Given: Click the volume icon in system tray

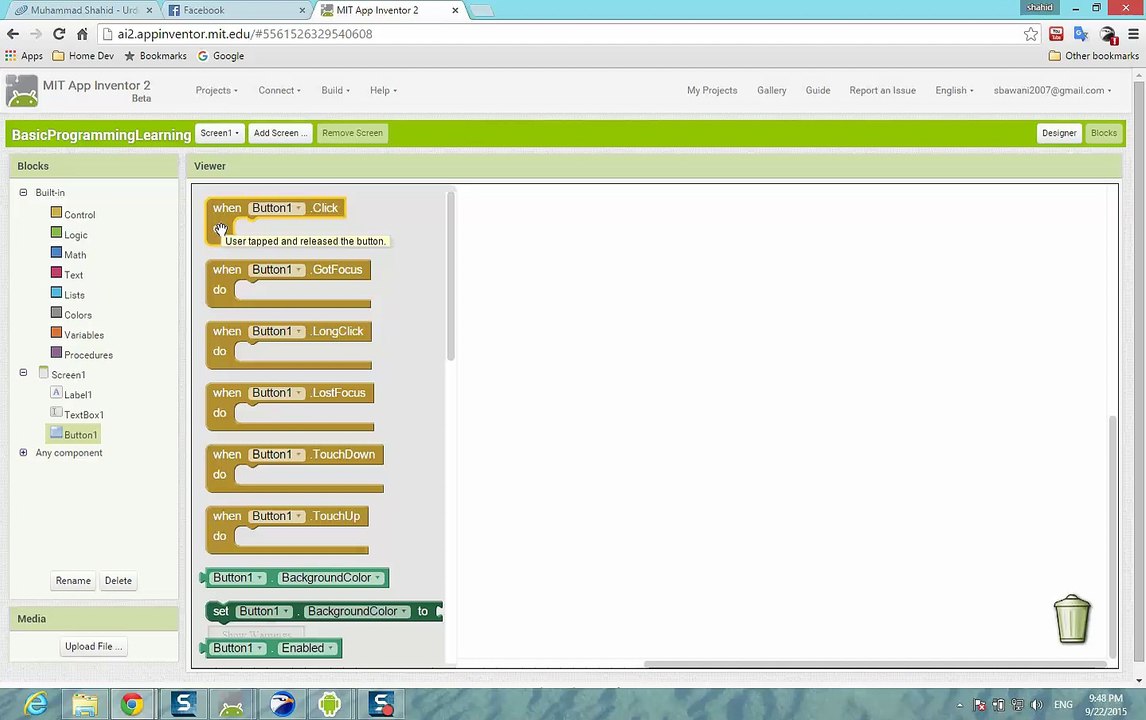Looking at the screenshot, I should (x=1036, y=705).
